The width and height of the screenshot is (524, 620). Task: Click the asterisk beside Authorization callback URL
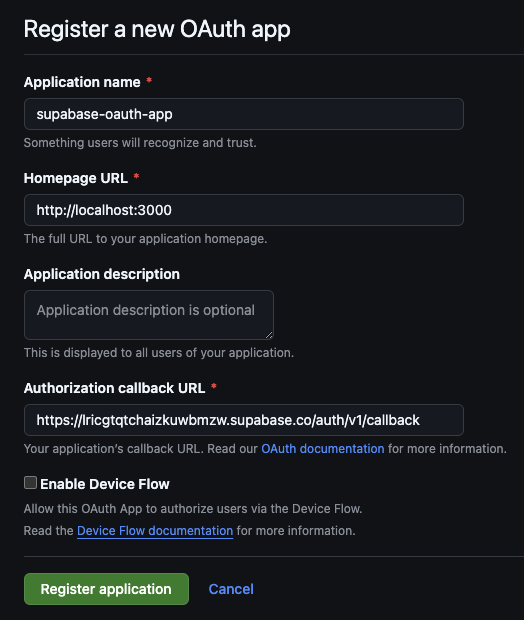(x=214, y=386)
